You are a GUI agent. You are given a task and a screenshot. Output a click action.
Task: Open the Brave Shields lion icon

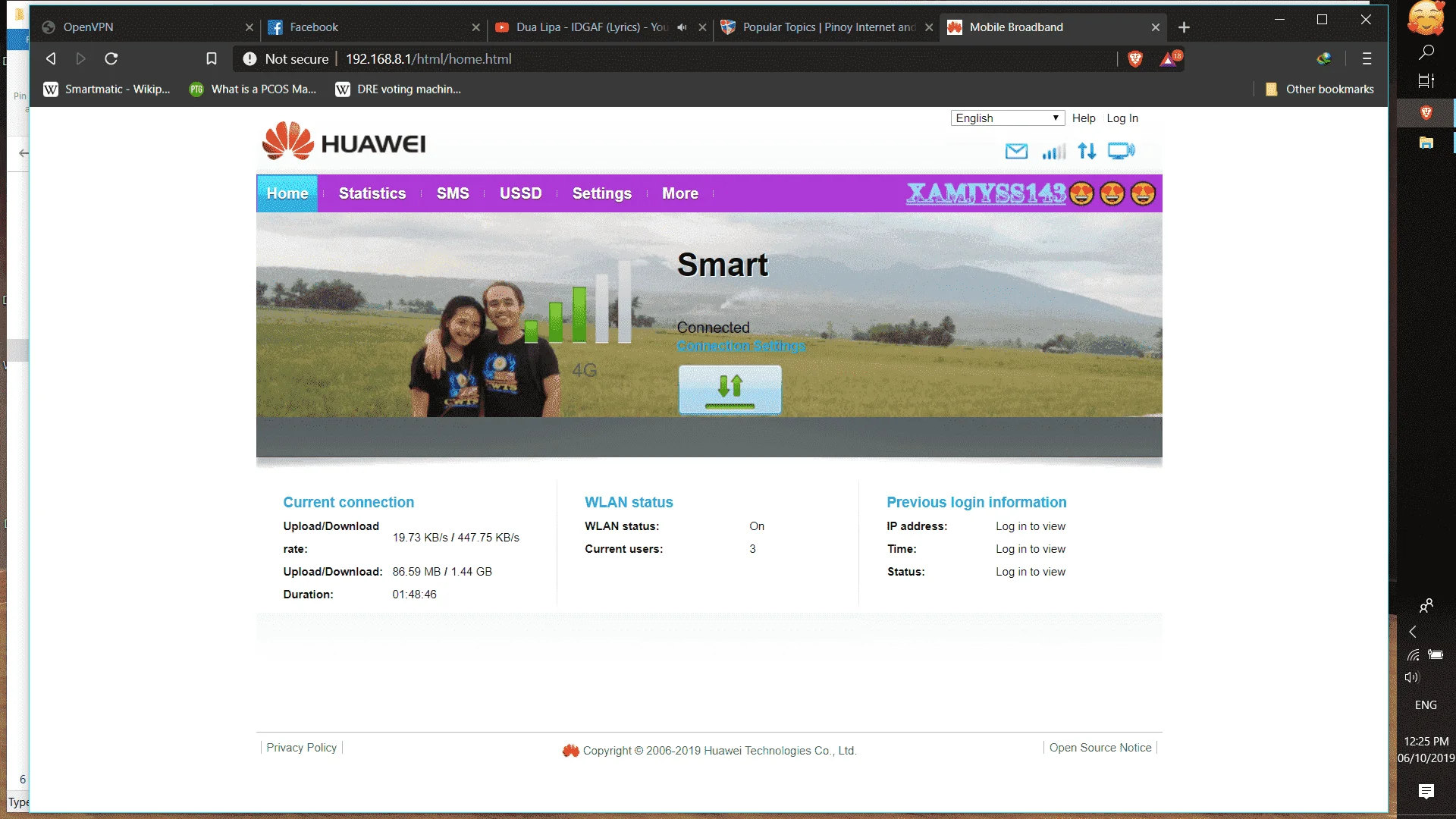(1135, 58)
